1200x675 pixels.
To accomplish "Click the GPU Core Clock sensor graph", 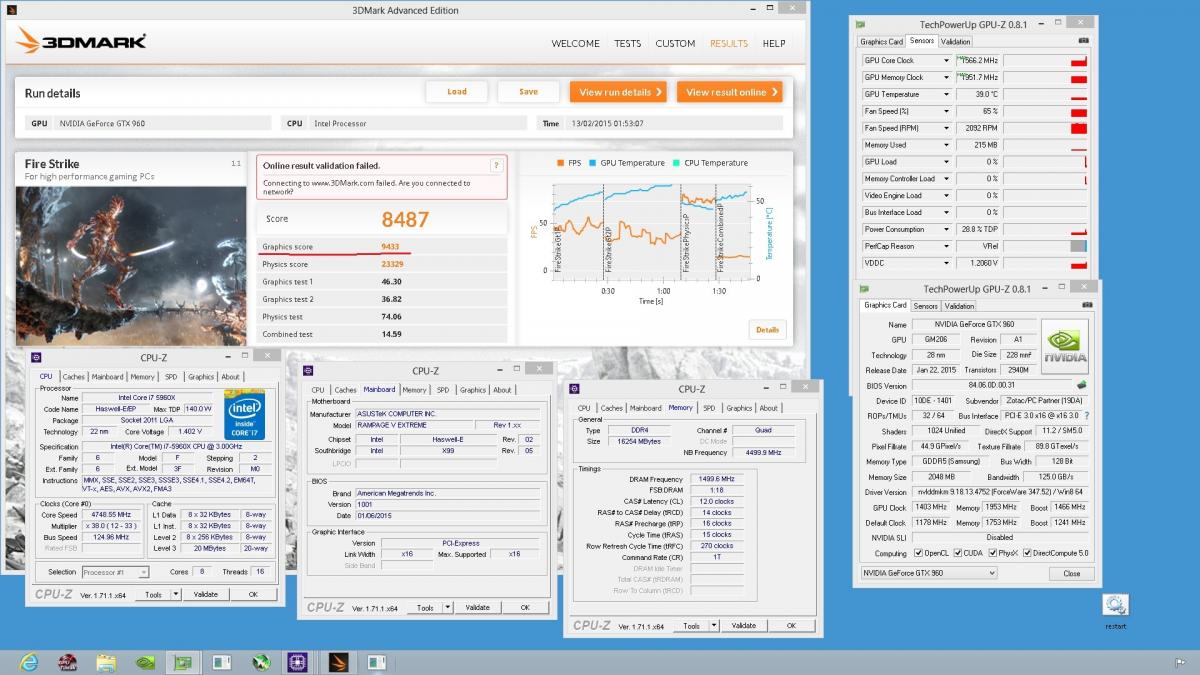I will (x=1045, y=60).
